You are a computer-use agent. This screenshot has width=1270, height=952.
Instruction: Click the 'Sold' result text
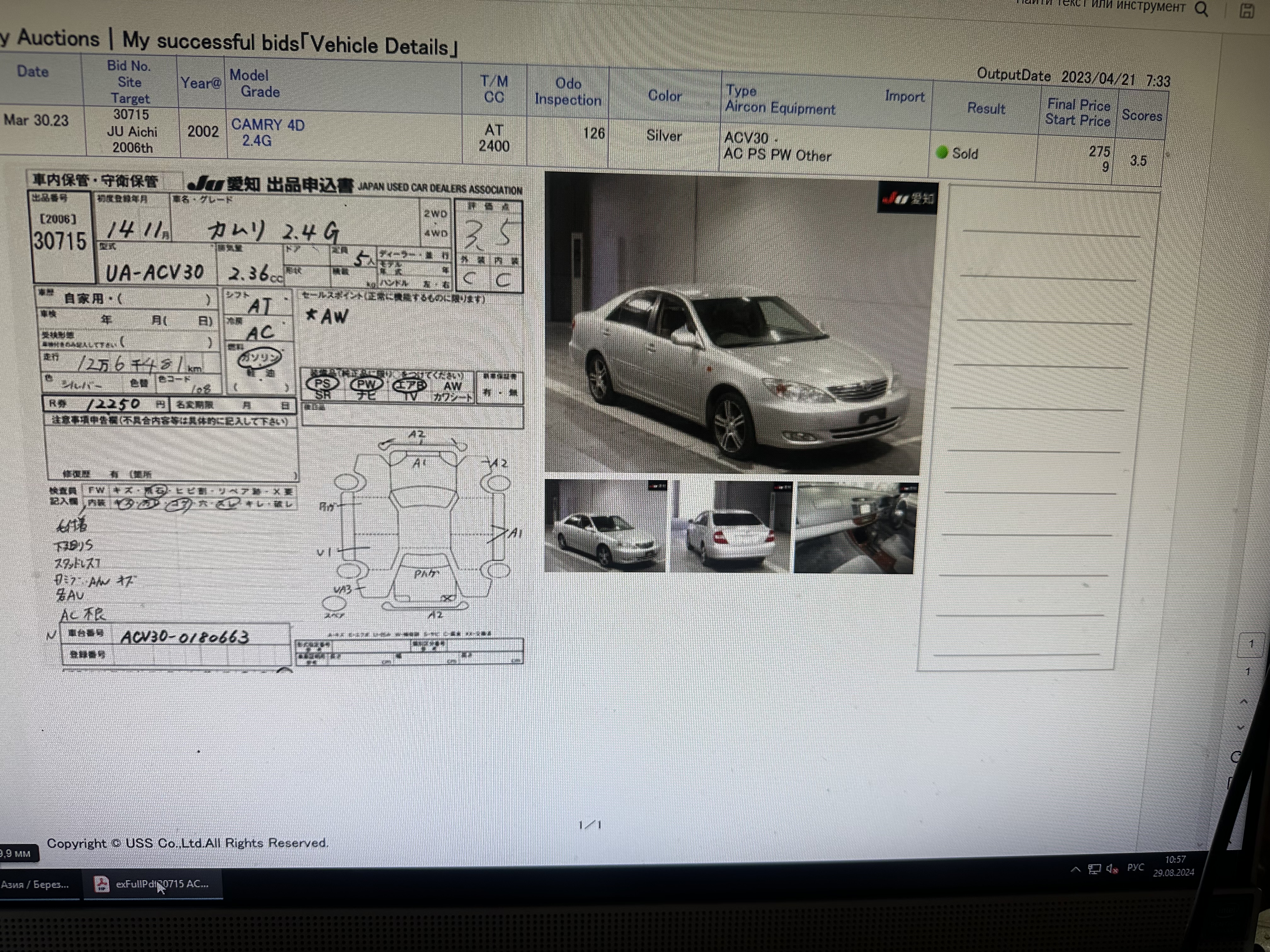click(x=965, y=154)
